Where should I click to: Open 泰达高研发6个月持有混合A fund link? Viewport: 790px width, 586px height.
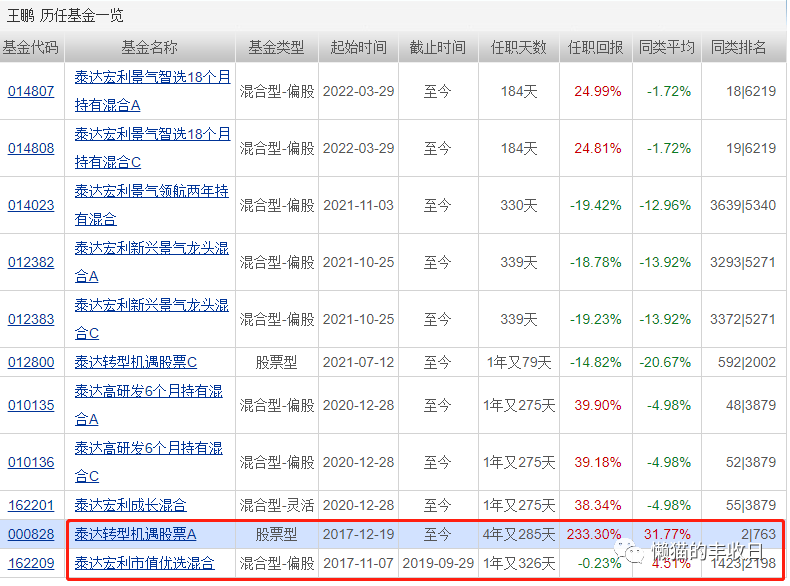149,405
